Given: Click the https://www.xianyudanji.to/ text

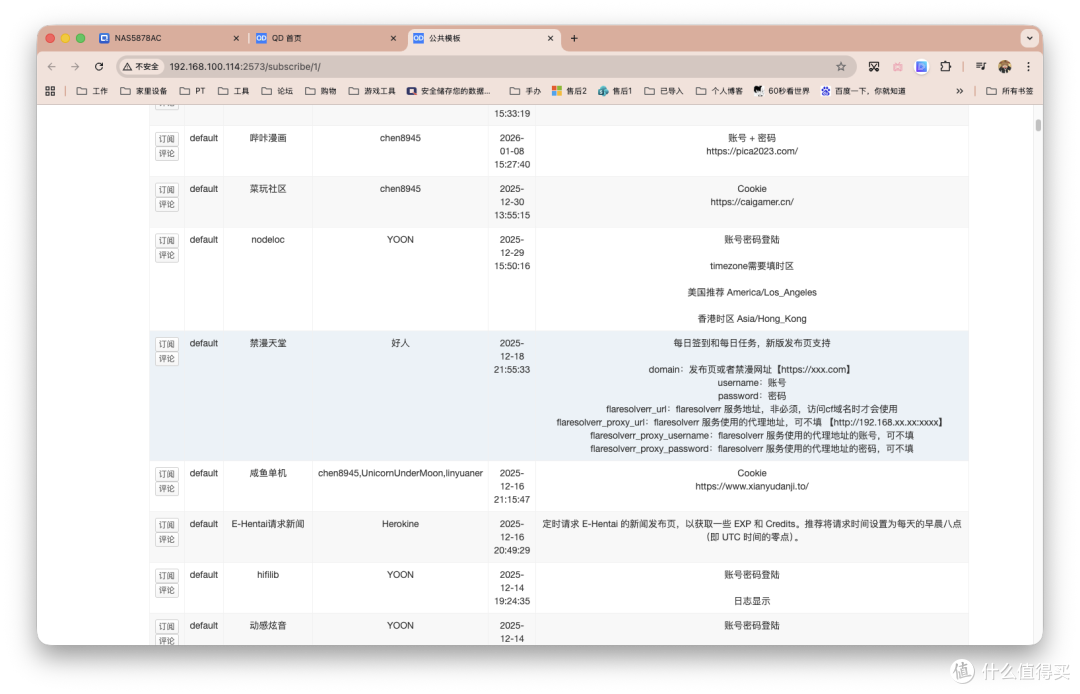Looking at the screenshot, I should pyautogui.click(x=751, y=487).
